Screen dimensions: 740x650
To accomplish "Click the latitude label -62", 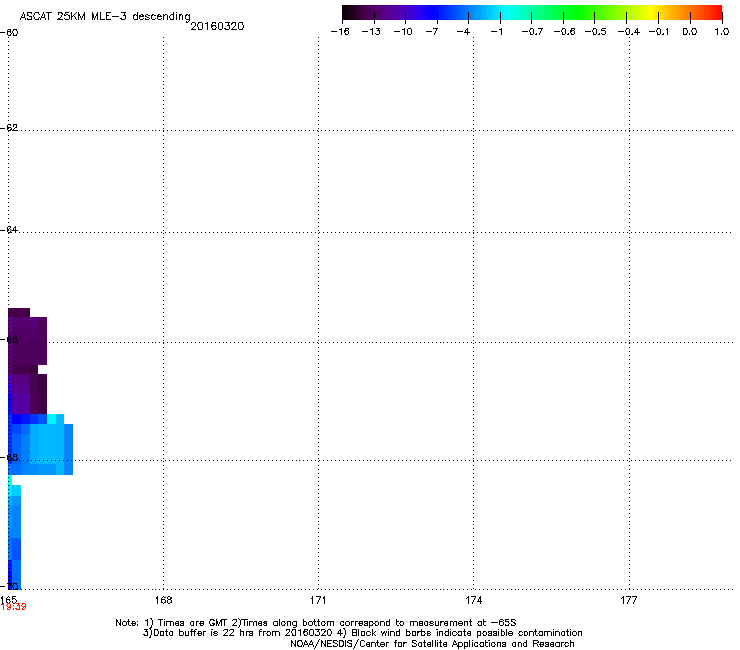I will (9, 128).
